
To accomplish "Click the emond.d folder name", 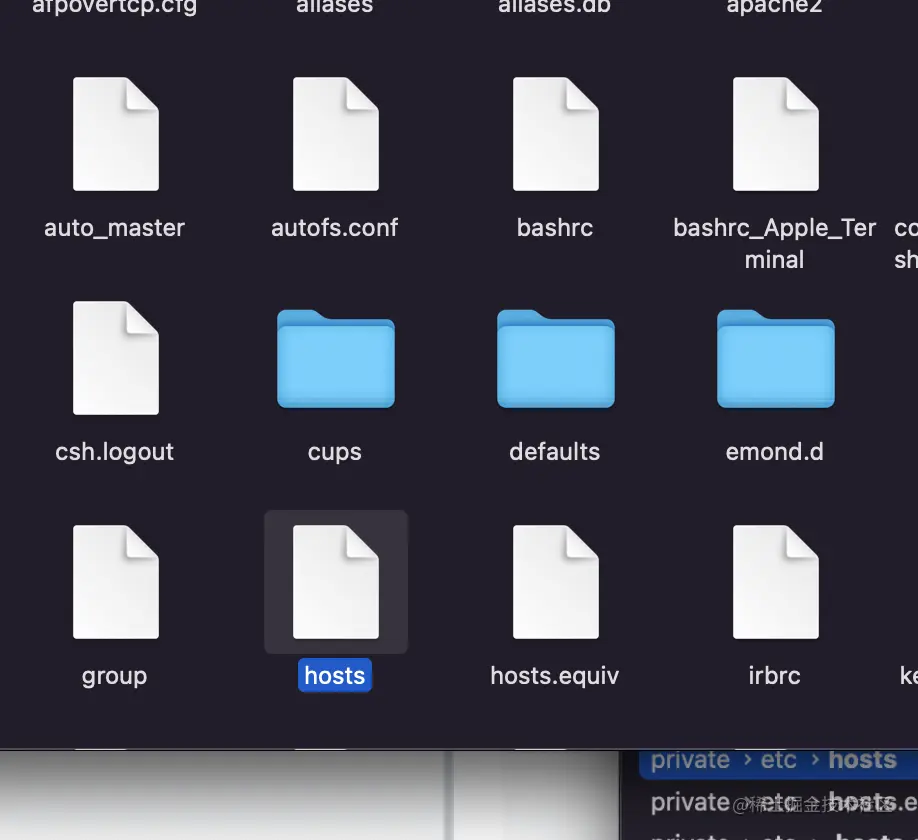I will click(775, 452).
